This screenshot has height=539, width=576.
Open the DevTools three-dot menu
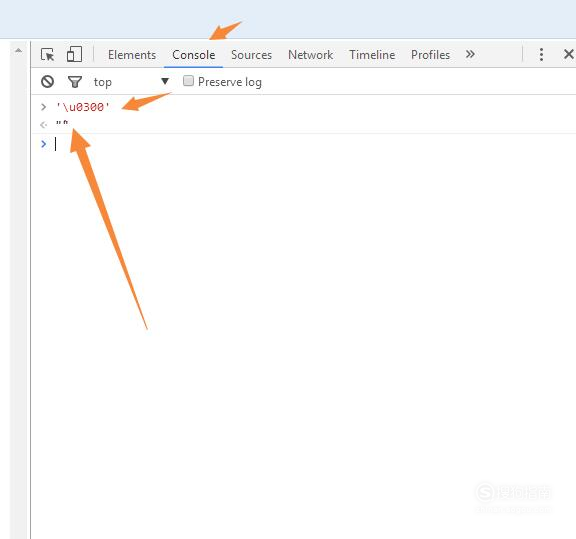click(x=541, y=54)
